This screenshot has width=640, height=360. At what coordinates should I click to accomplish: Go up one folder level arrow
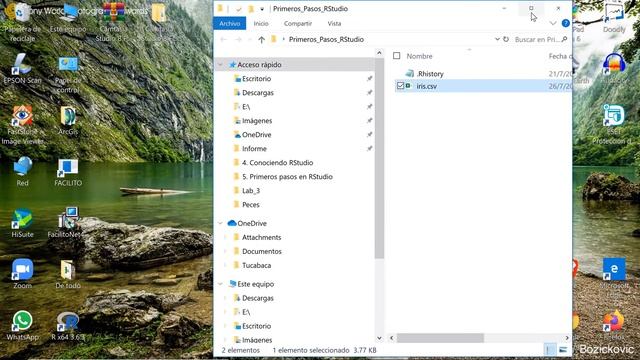(x=261, y=40)
